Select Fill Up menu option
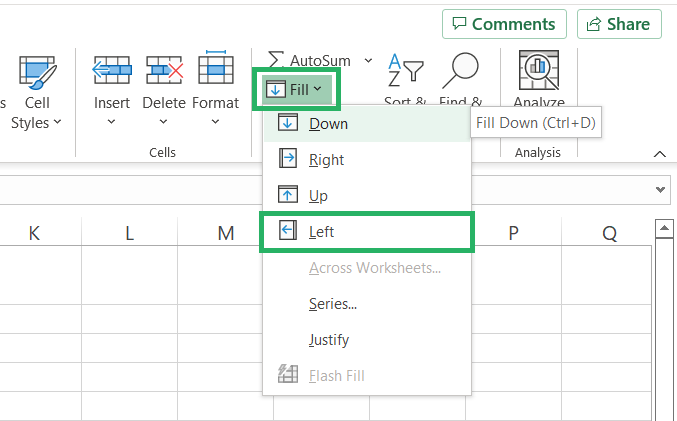This screenshot has height=421, width=677. pyautogui.click(x=318, y=196)
